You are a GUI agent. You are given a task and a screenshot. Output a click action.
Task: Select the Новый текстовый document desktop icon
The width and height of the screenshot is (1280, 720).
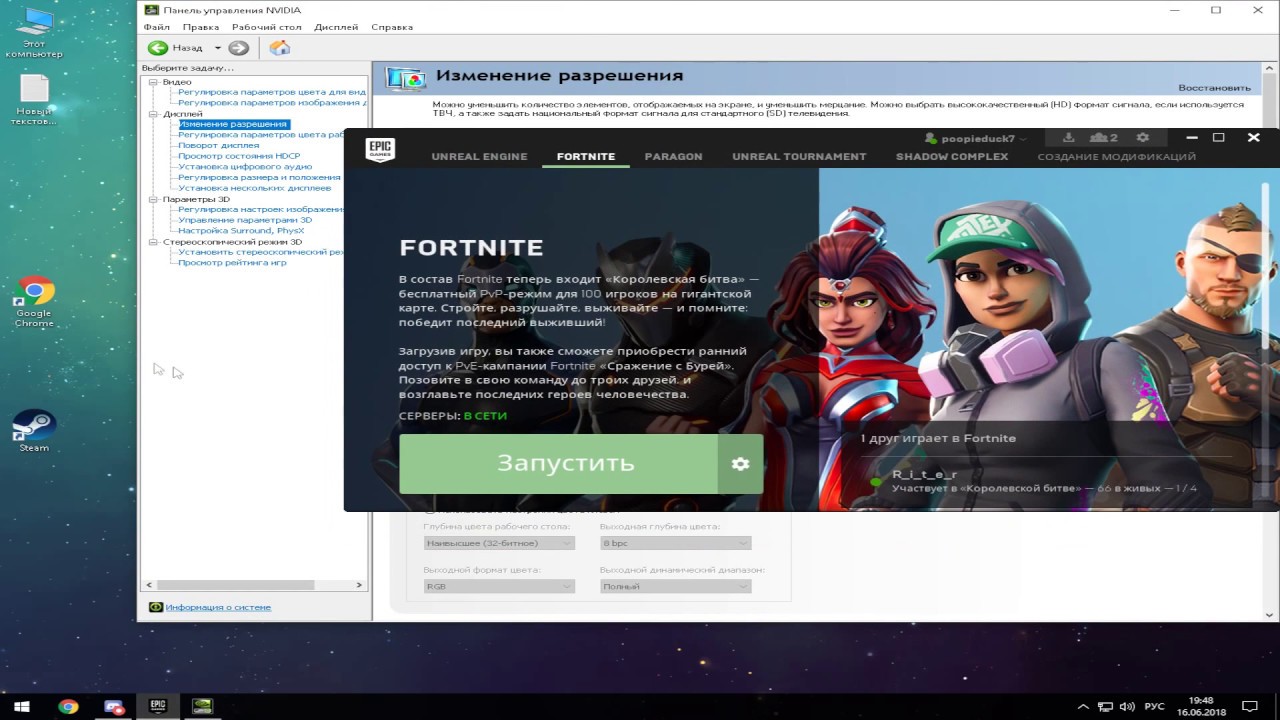pos(34,100)
